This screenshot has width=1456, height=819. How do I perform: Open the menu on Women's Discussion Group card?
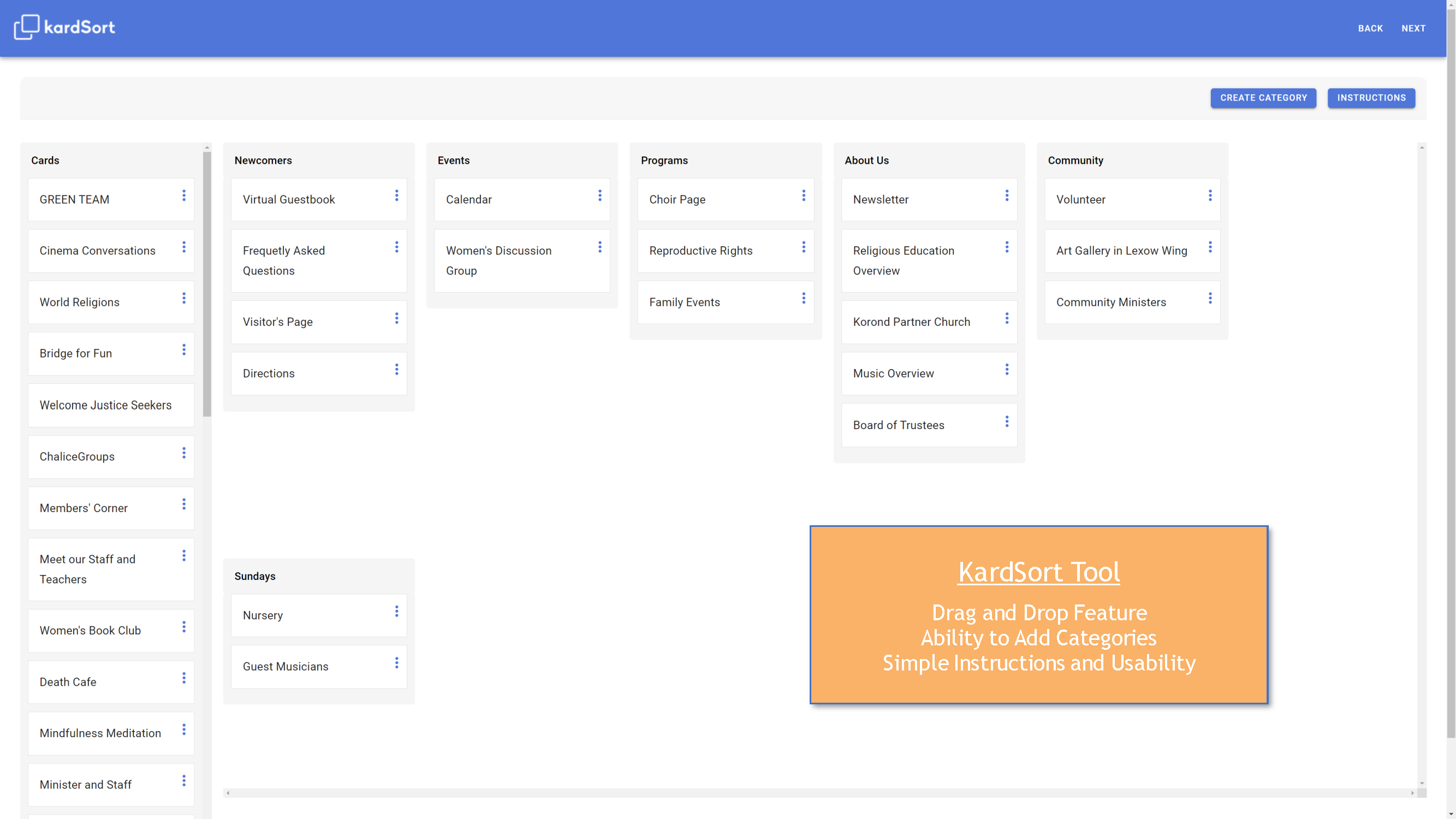[599, 247]
